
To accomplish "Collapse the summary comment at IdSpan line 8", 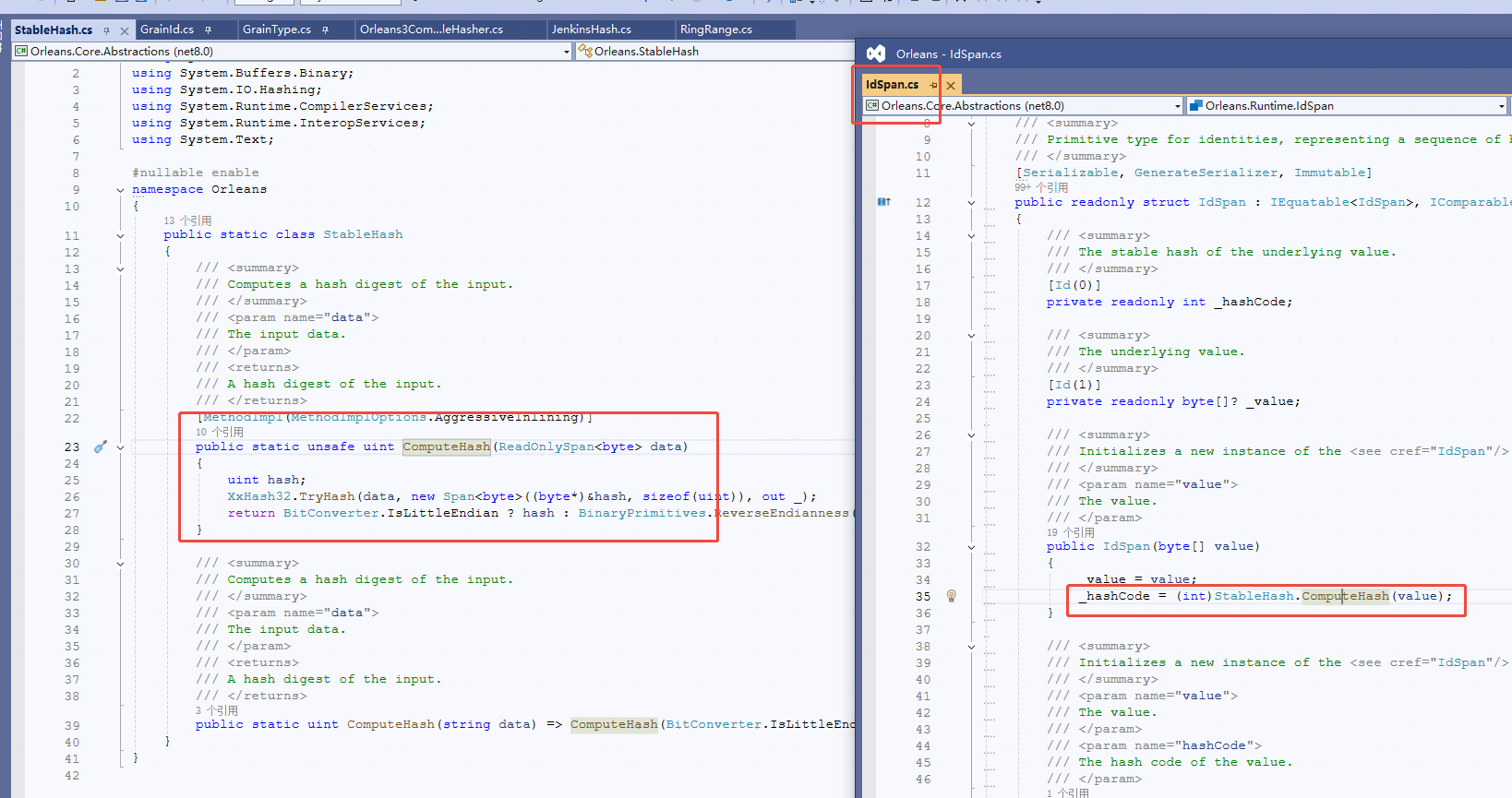I will (971, 124).
